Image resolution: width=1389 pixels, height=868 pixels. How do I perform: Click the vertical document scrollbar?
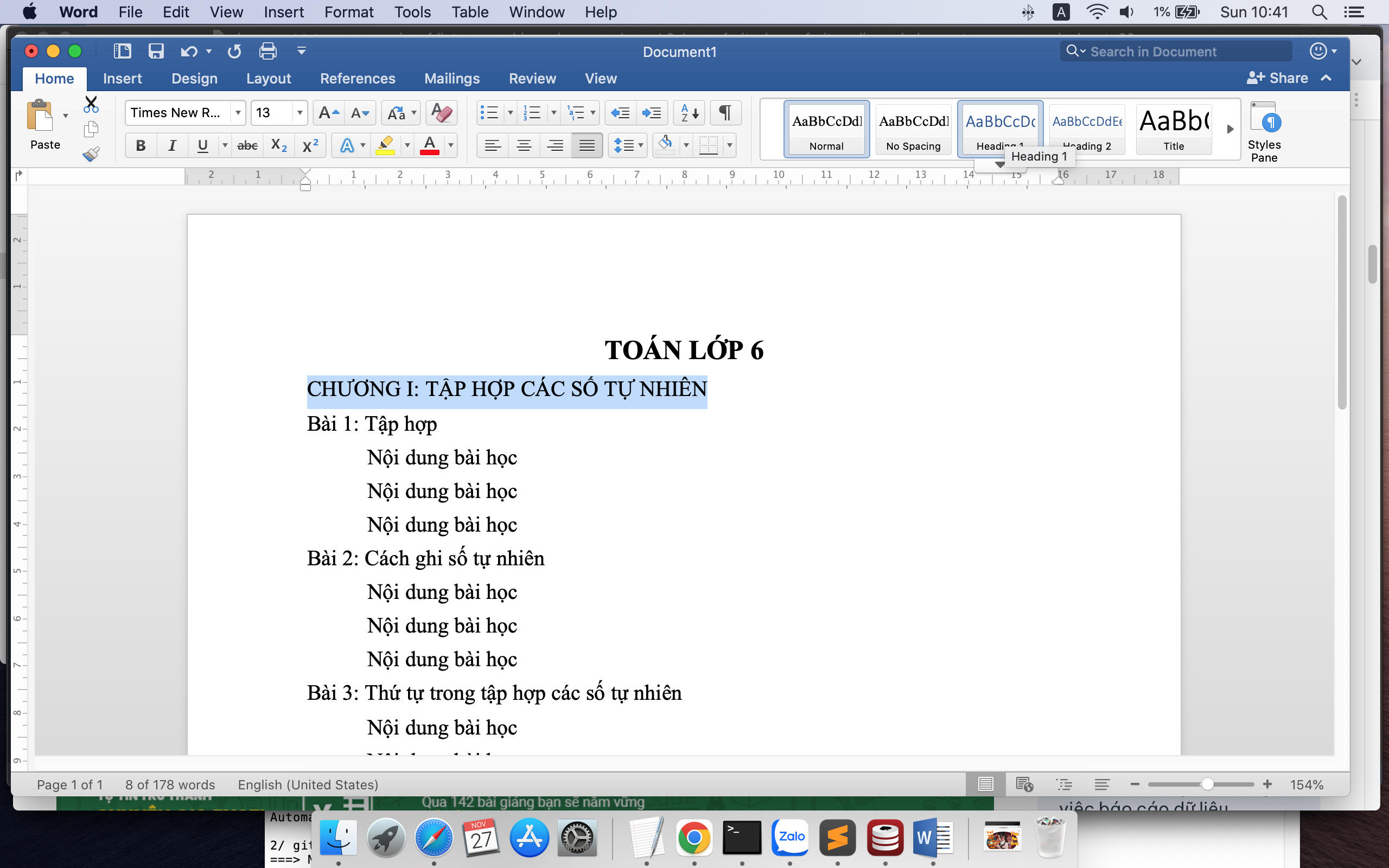coord(1342,303)
